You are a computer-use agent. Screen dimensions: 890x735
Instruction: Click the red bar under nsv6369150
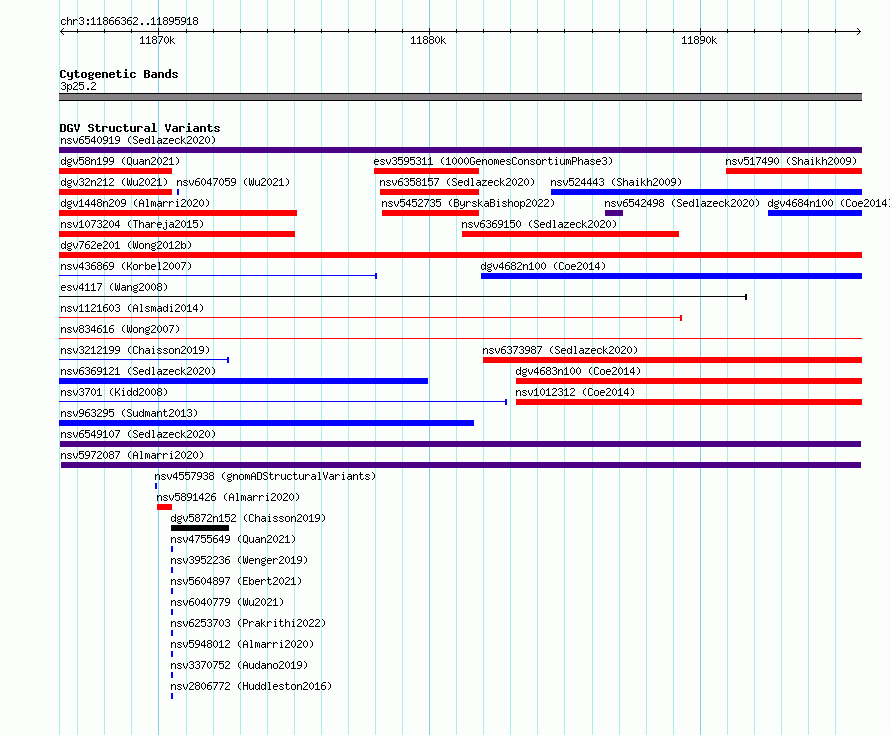[x=570, y=234]
